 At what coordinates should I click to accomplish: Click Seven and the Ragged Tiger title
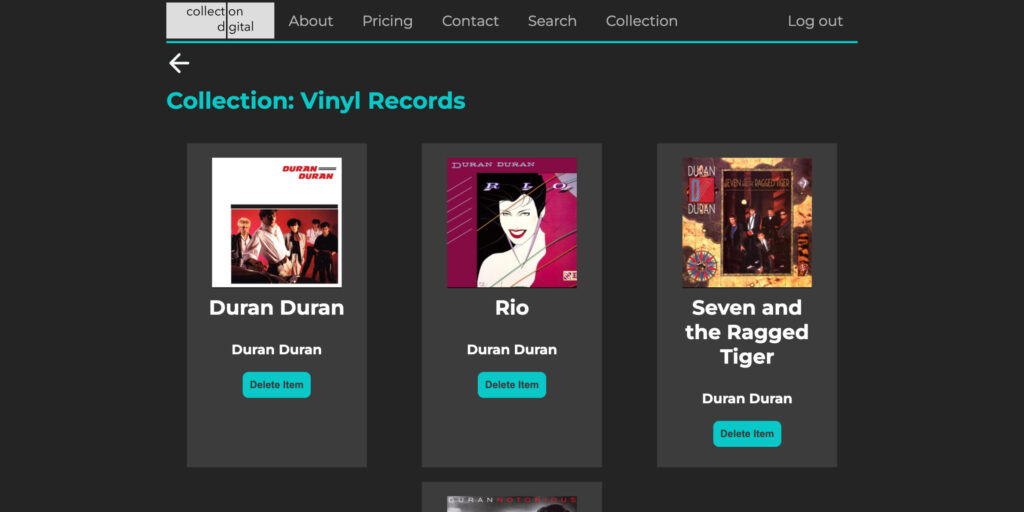tap(747, 332)
